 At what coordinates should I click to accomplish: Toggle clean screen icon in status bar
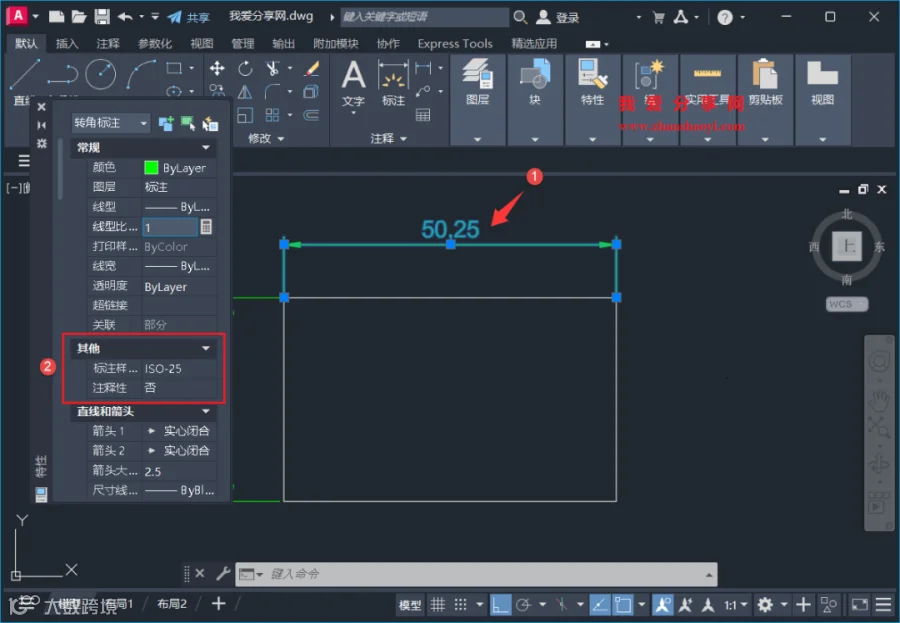(x=859, y=605)
